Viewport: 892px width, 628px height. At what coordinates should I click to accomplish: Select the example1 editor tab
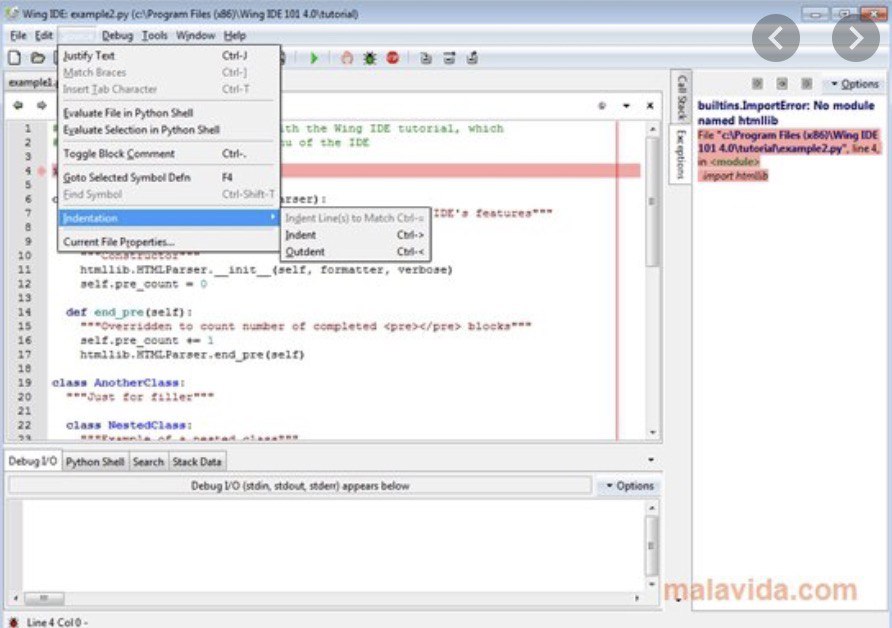pyautogui.click(x=31, y=82)
